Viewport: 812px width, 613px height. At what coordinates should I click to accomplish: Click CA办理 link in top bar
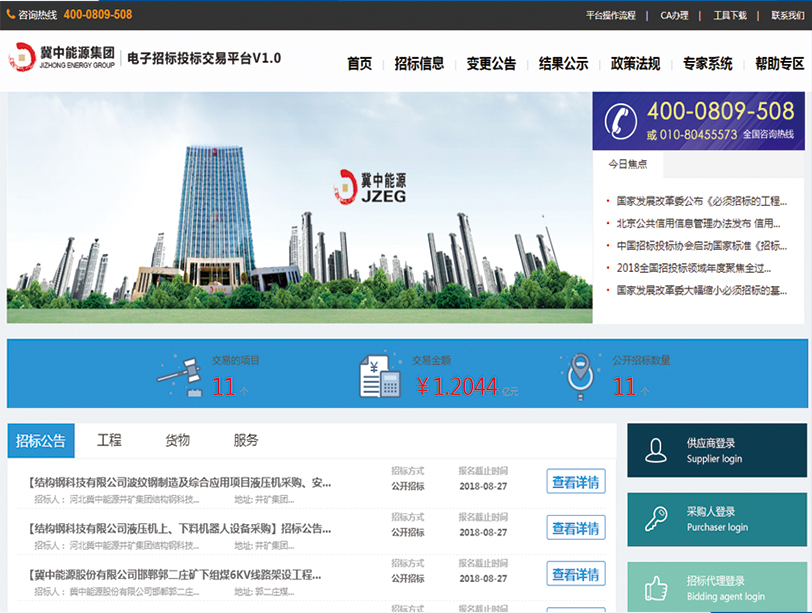click(x=674, y=16)
